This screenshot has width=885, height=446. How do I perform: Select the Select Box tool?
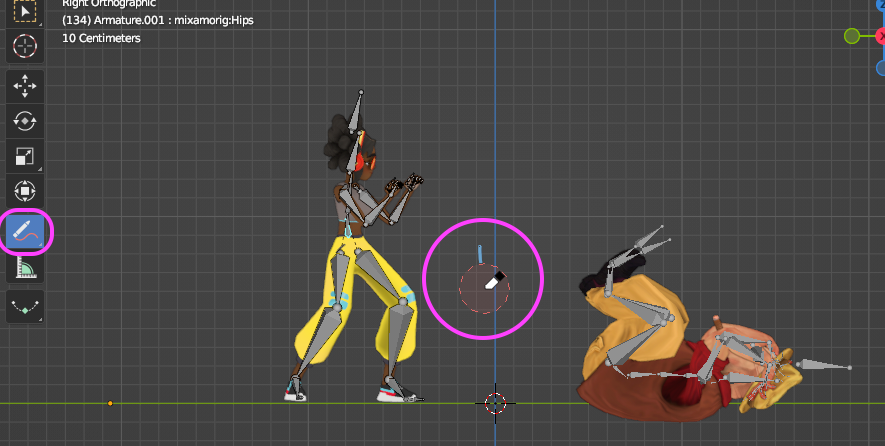pos(25,11)
